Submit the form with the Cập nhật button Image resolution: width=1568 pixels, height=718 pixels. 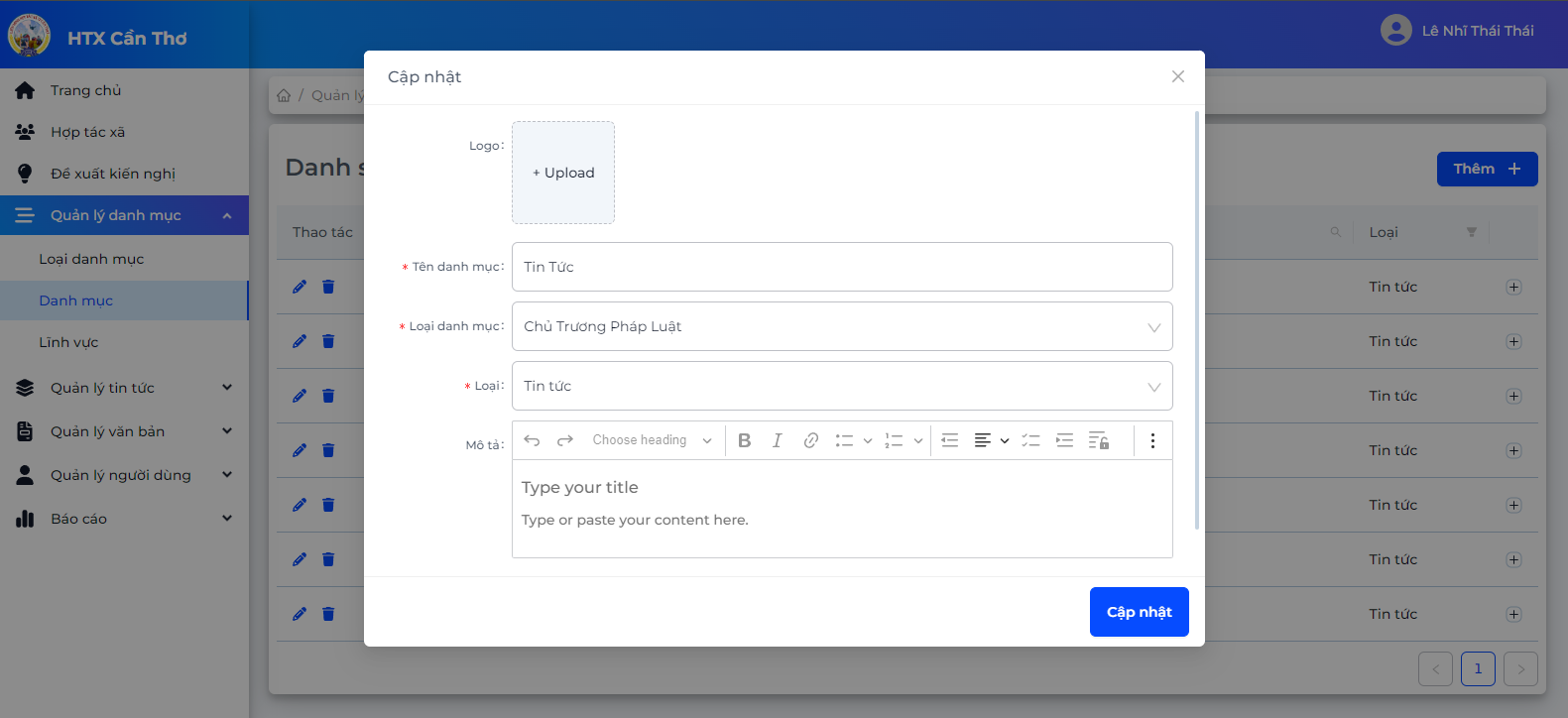click(1139, 612)
